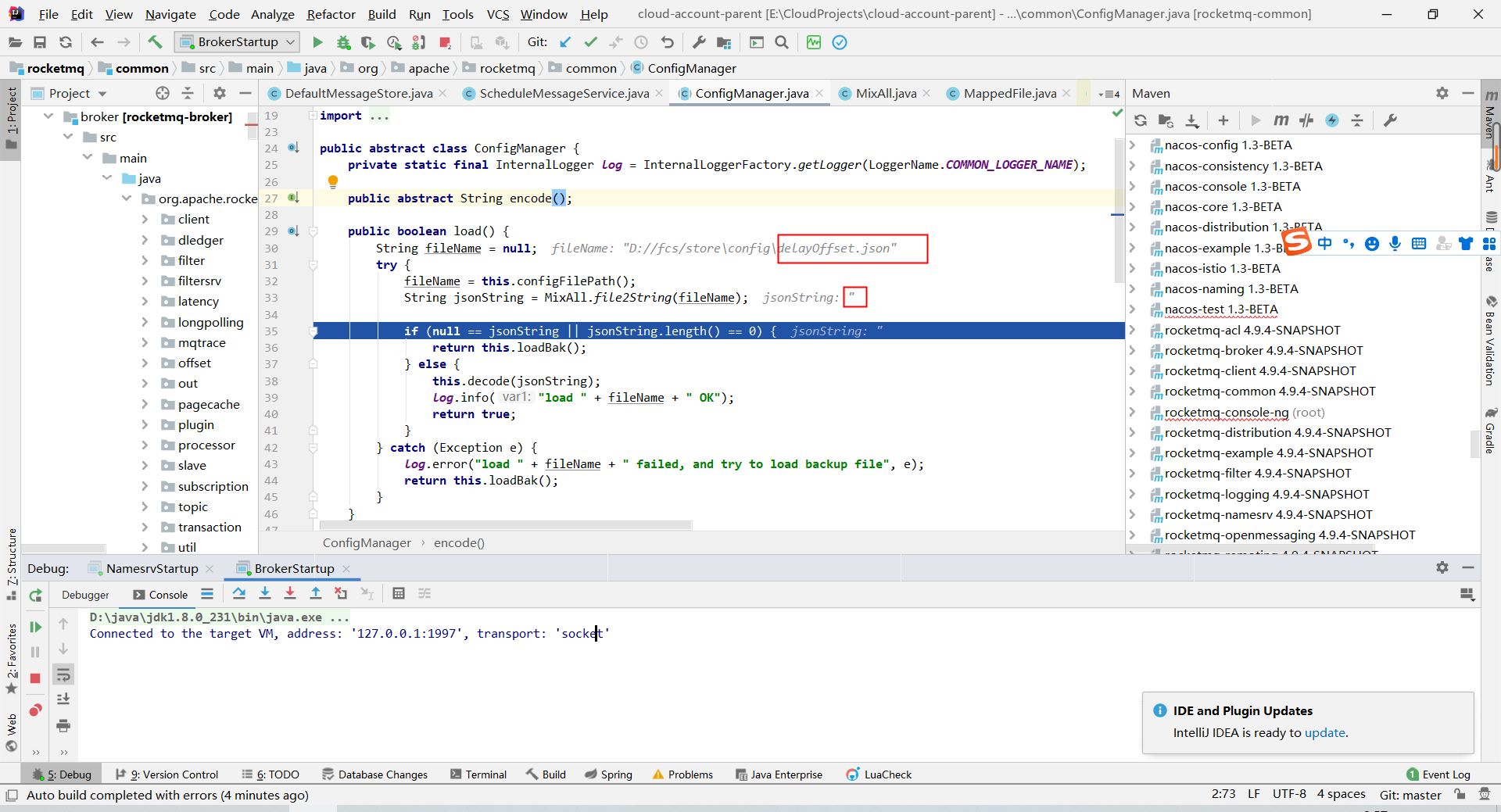Open Evaluate Expression calculator icon
Screen dimensions: 1501x812
coord(399,593)
